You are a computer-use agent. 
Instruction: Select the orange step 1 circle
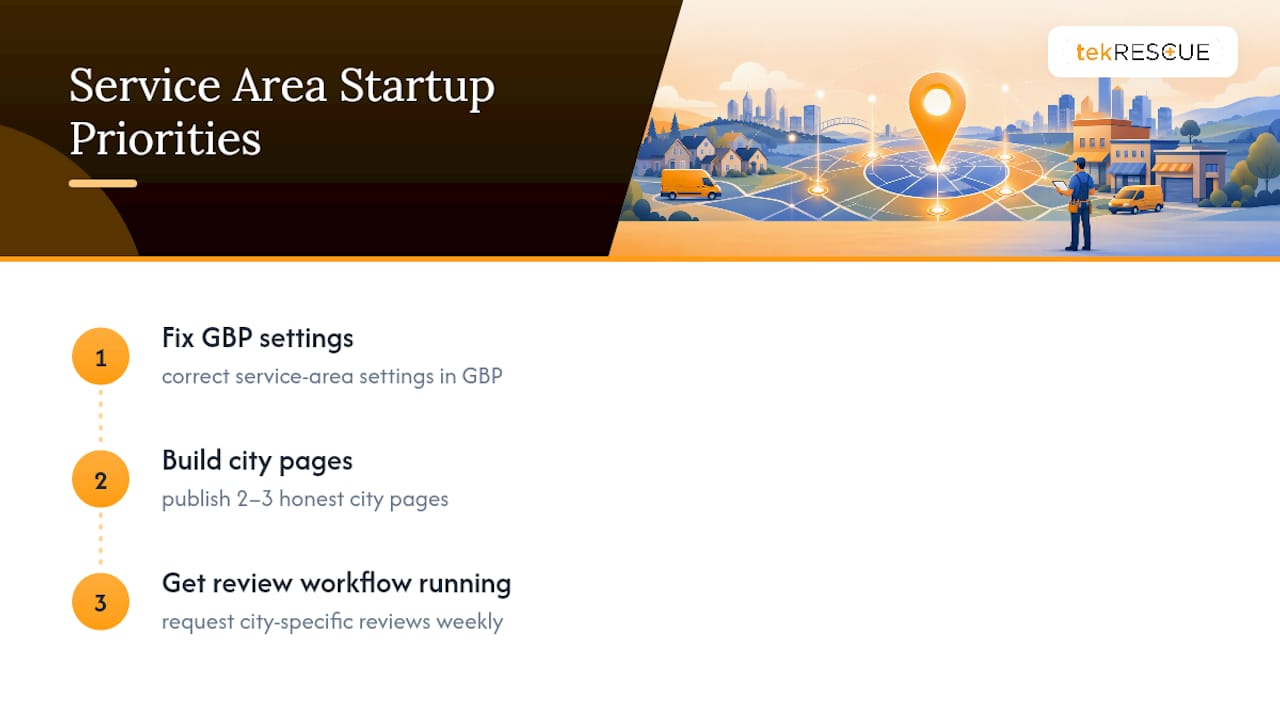(101, 357)
